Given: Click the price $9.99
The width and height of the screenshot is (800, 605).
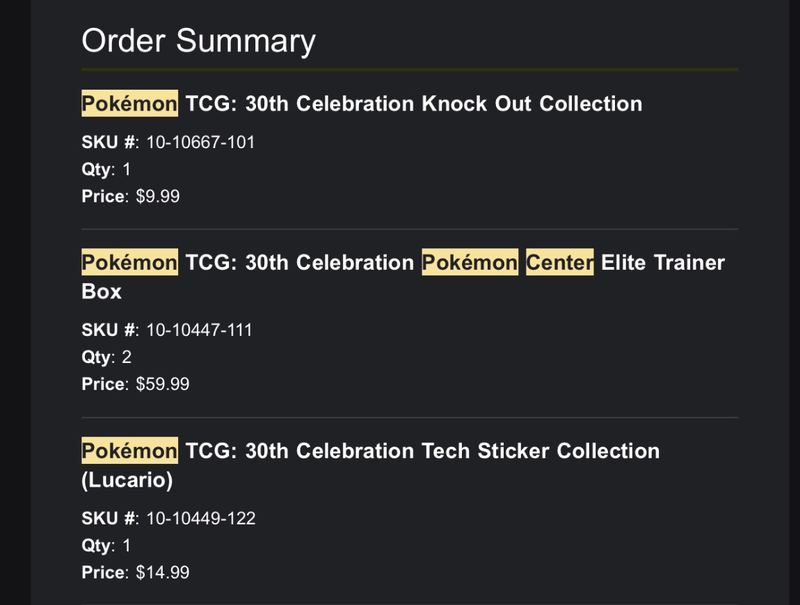Looking at the screenshot, I should [157, 196].
